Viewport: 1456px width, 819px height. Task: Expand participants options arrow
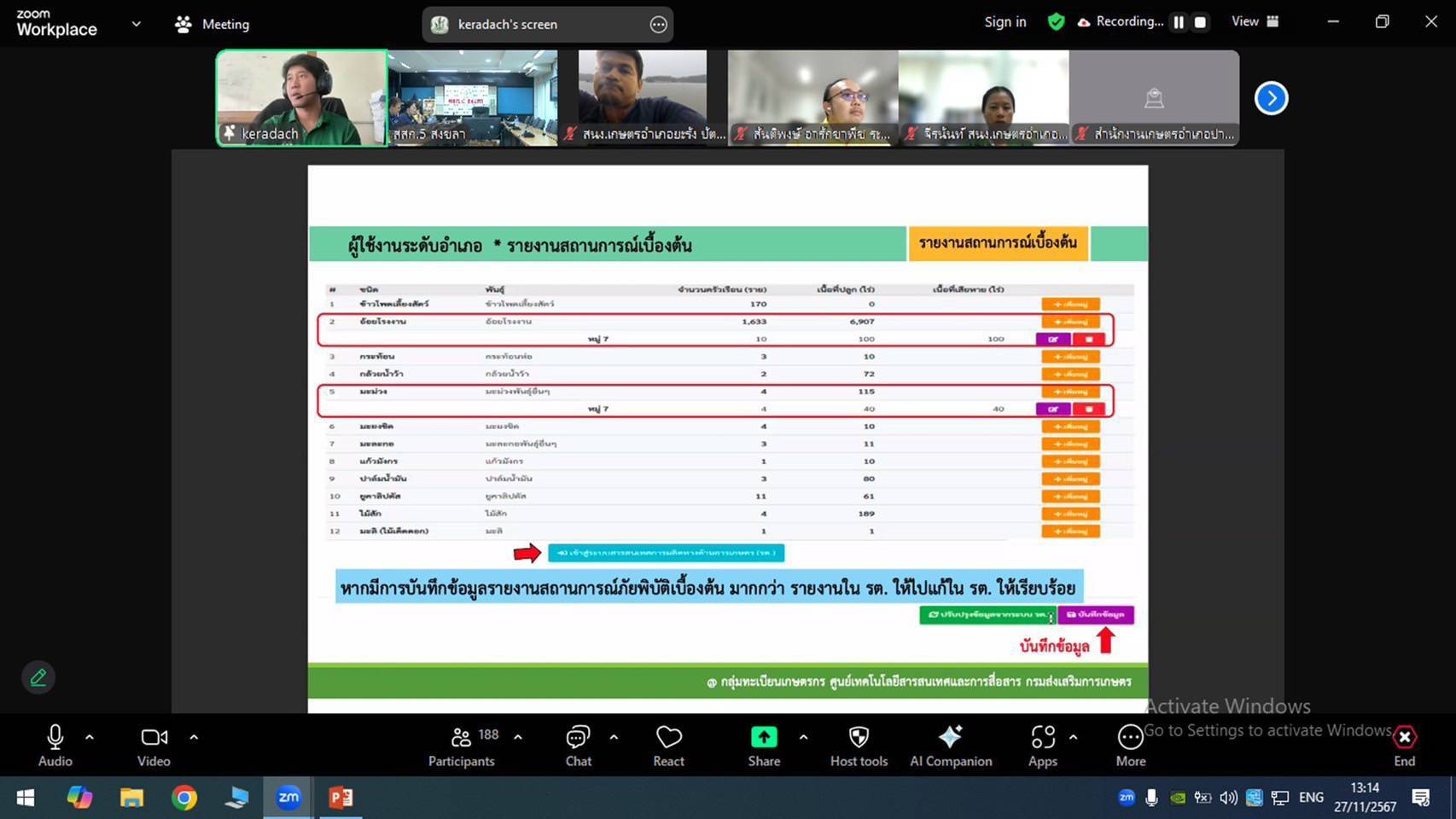[x=518, y=737]
